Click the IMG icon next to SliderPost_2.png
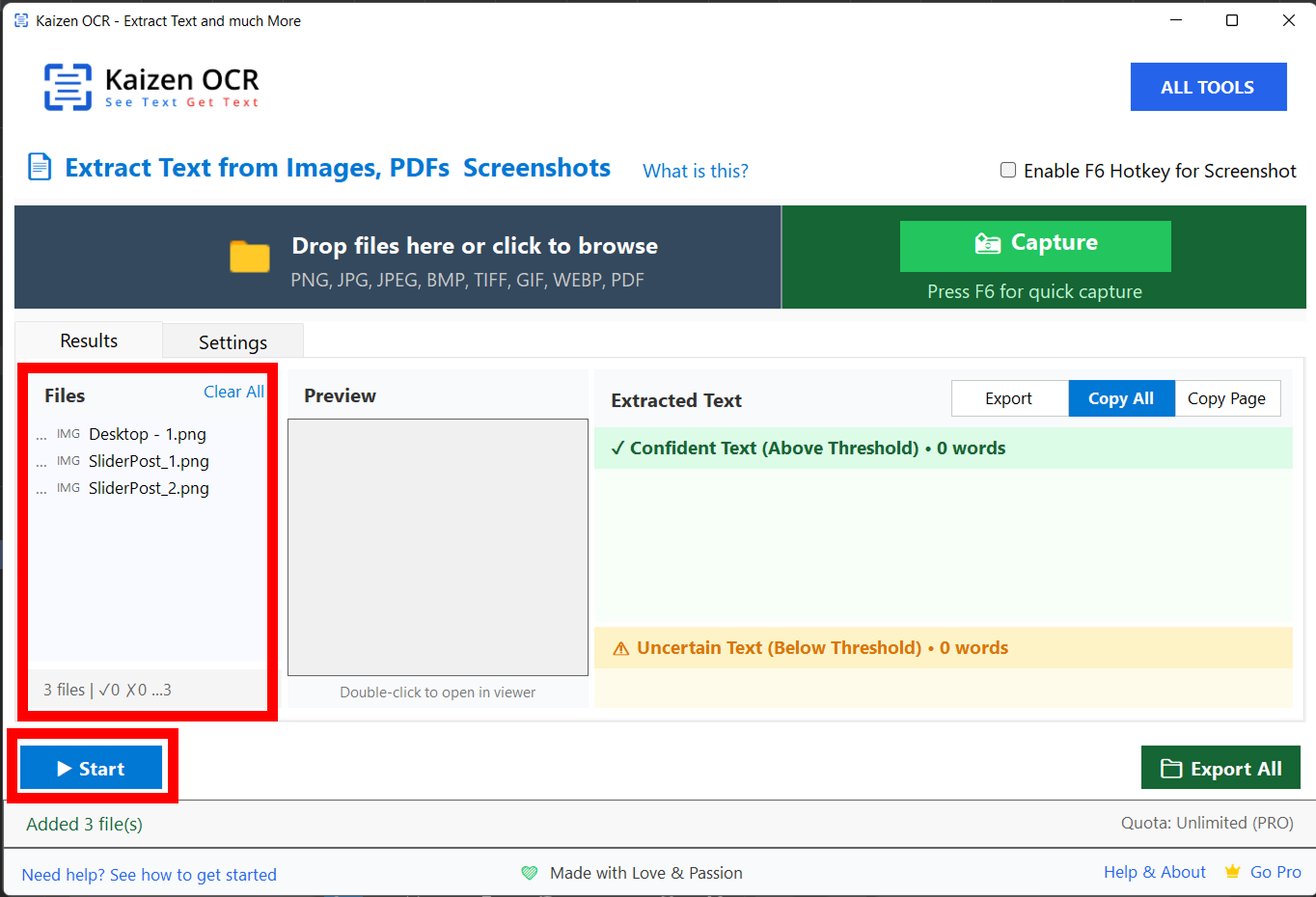Image resolution: width=1316 pixels, height=897 pixels. [x=69, y=488]
